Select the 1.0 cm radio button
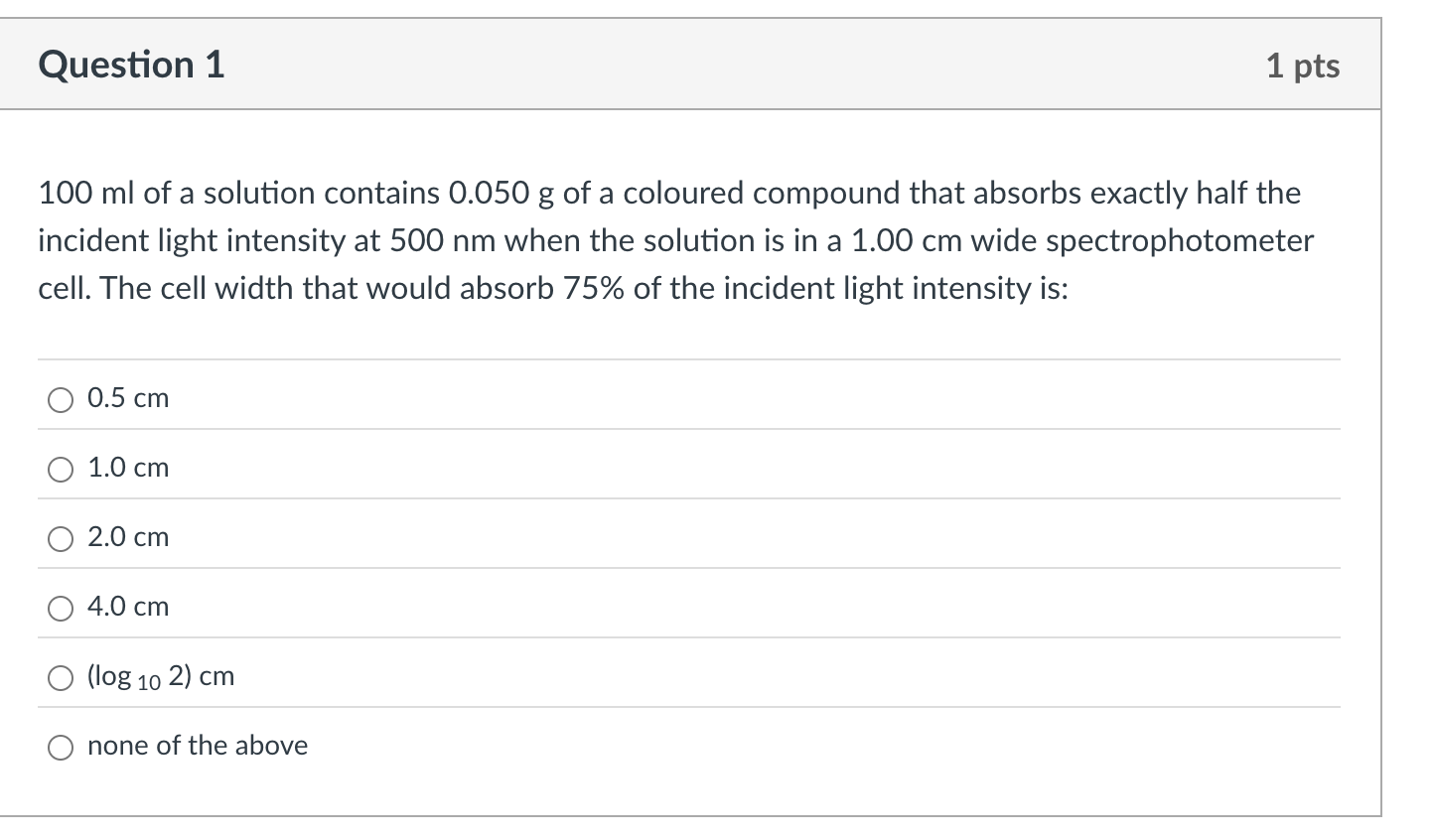 coord(61,470)
